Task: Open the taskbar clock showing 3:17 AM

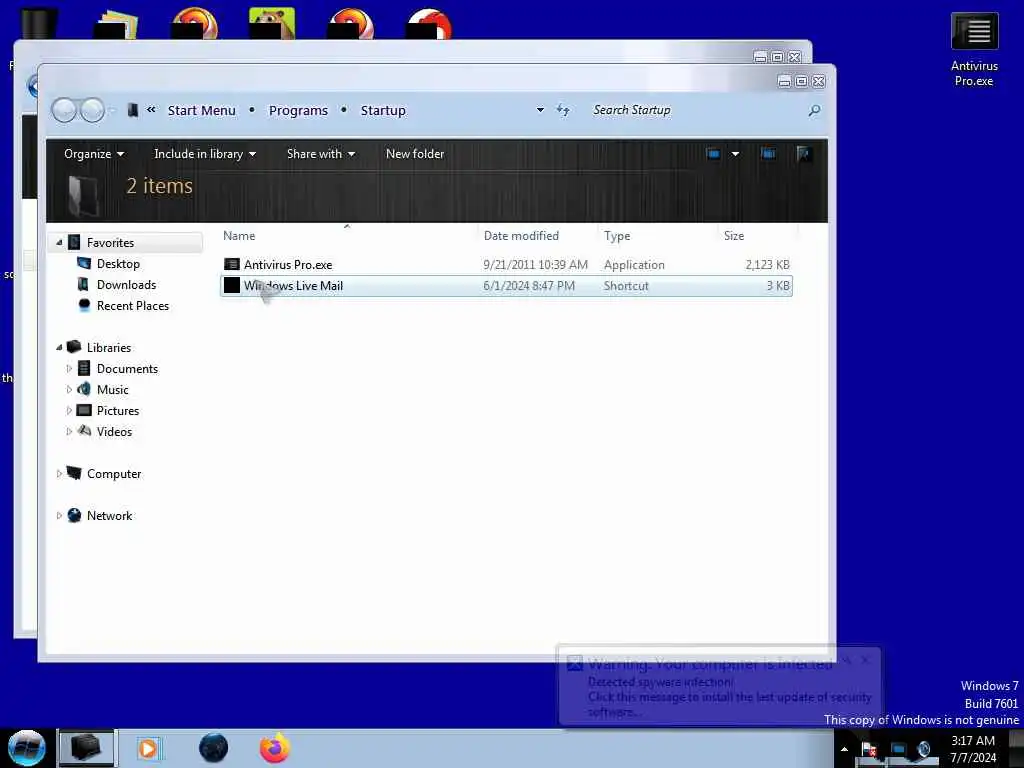Action: [x=973, y=749]
